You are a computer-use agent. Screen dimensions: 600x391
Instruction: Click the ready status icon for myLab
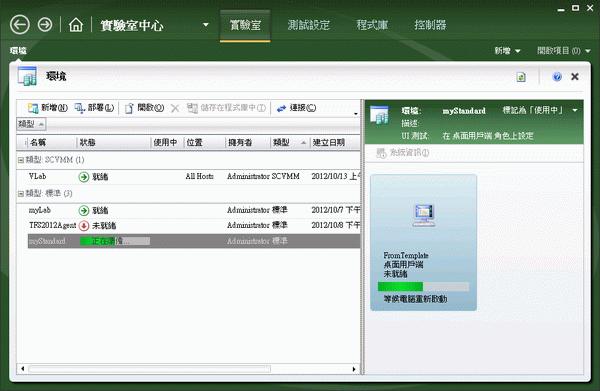84,210
